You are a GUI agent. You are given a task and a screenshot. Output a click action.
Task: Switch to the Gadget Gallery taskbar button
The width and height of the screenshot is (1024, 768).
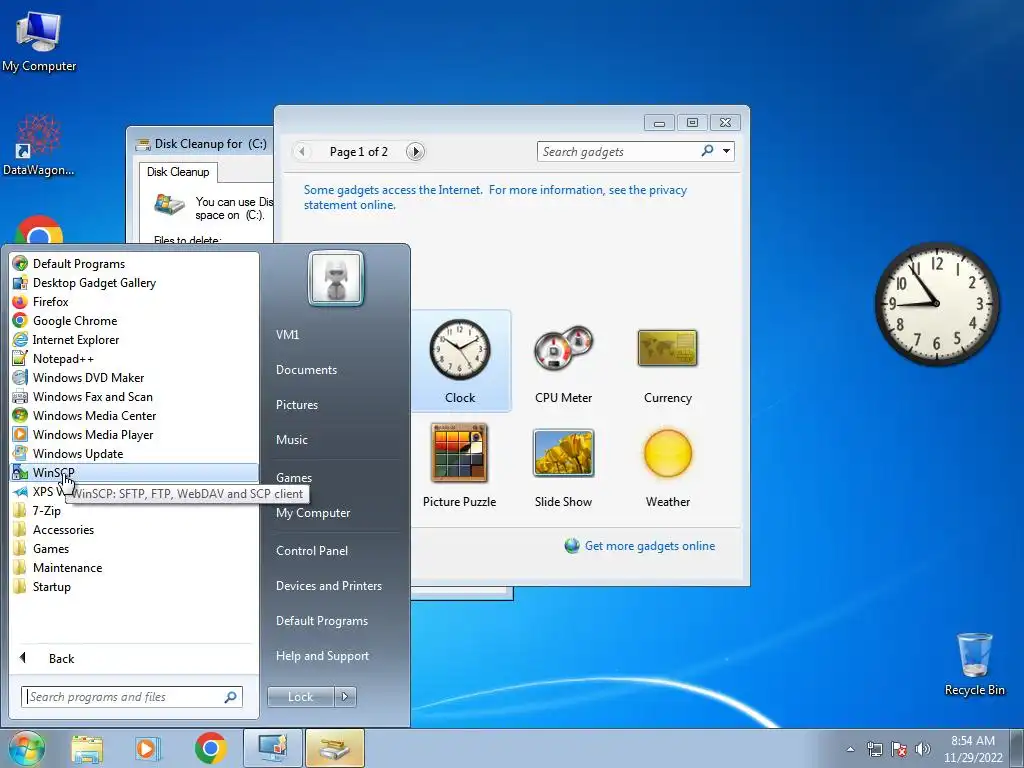[272, 748]
